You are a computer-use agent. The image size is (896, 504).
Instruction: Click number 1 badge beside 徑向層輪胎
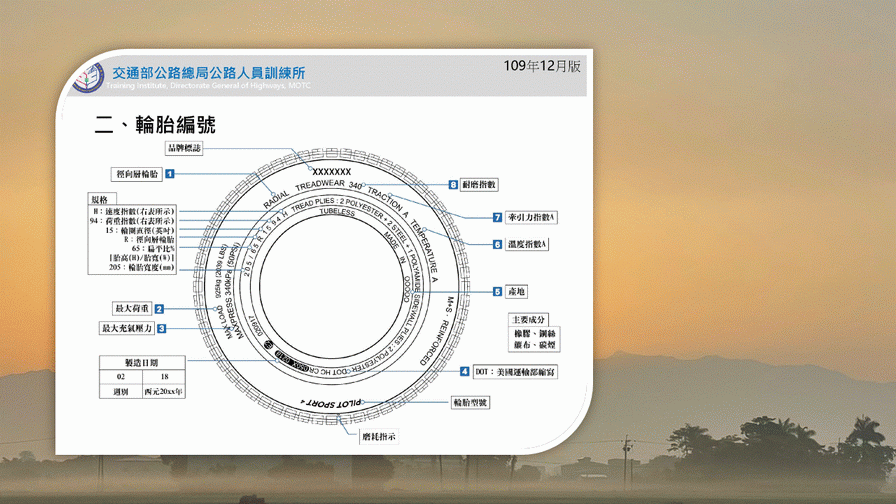(171, 173)
